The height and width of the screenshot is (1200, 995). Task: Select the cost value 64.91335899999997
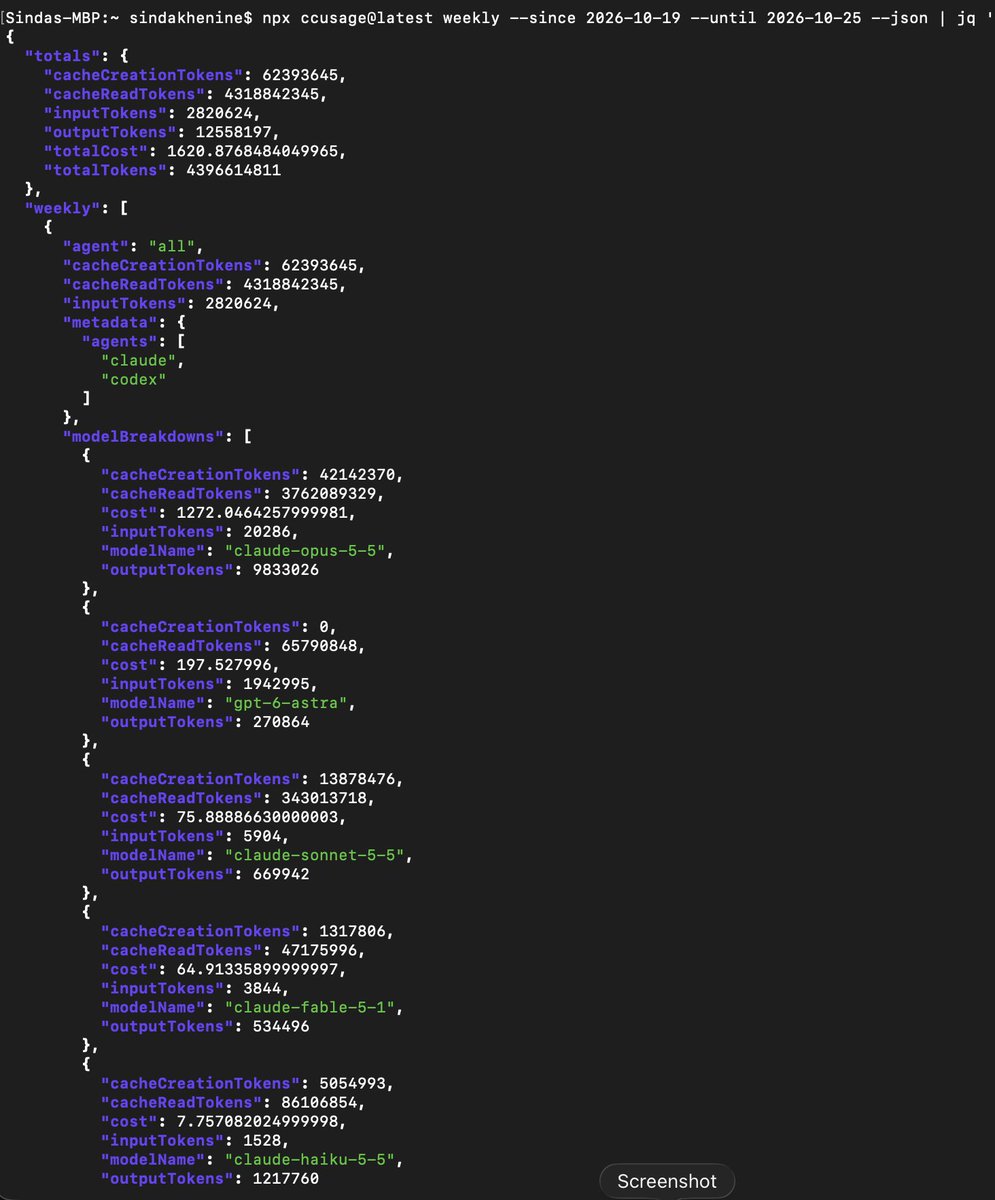[x=258, y=968]
